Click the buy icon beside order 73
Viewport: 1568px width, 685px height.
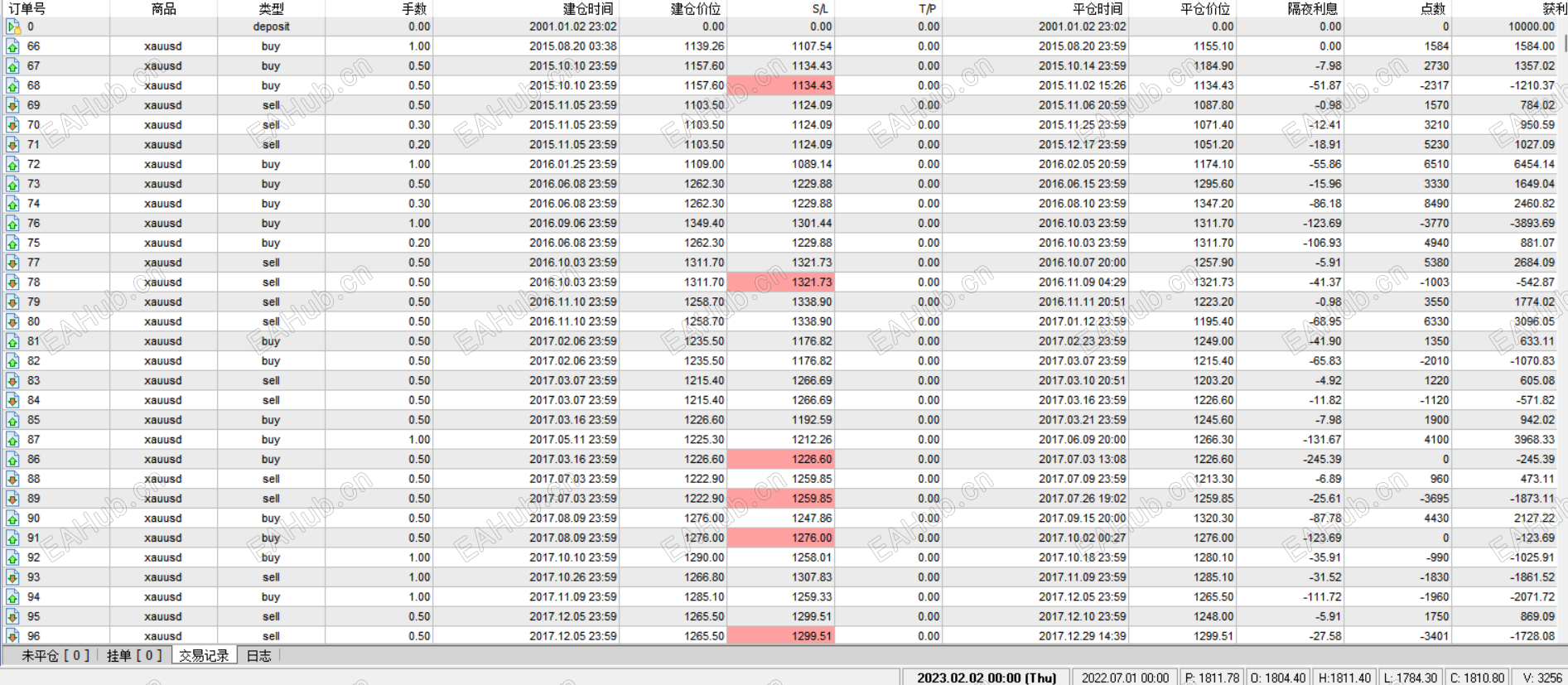(12, 184)
